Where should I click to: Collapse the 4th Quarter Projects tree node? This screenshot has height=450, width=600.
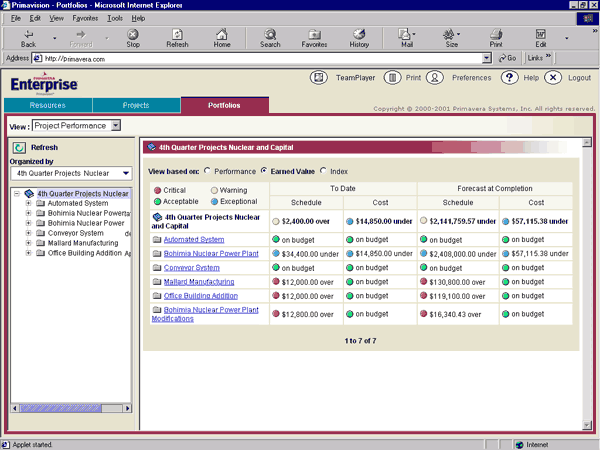click(16, 194)
